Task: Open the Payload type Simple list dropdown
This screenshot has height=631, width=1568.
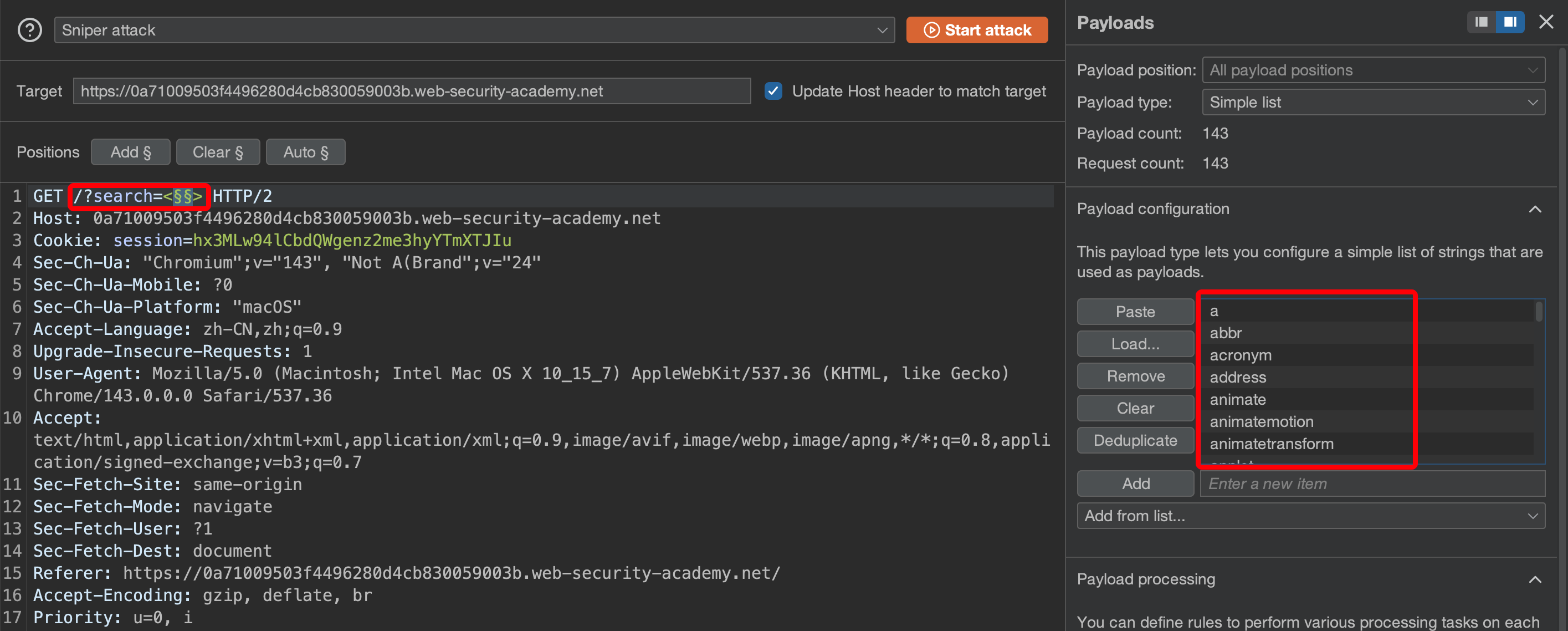Action: point(1373,103)
